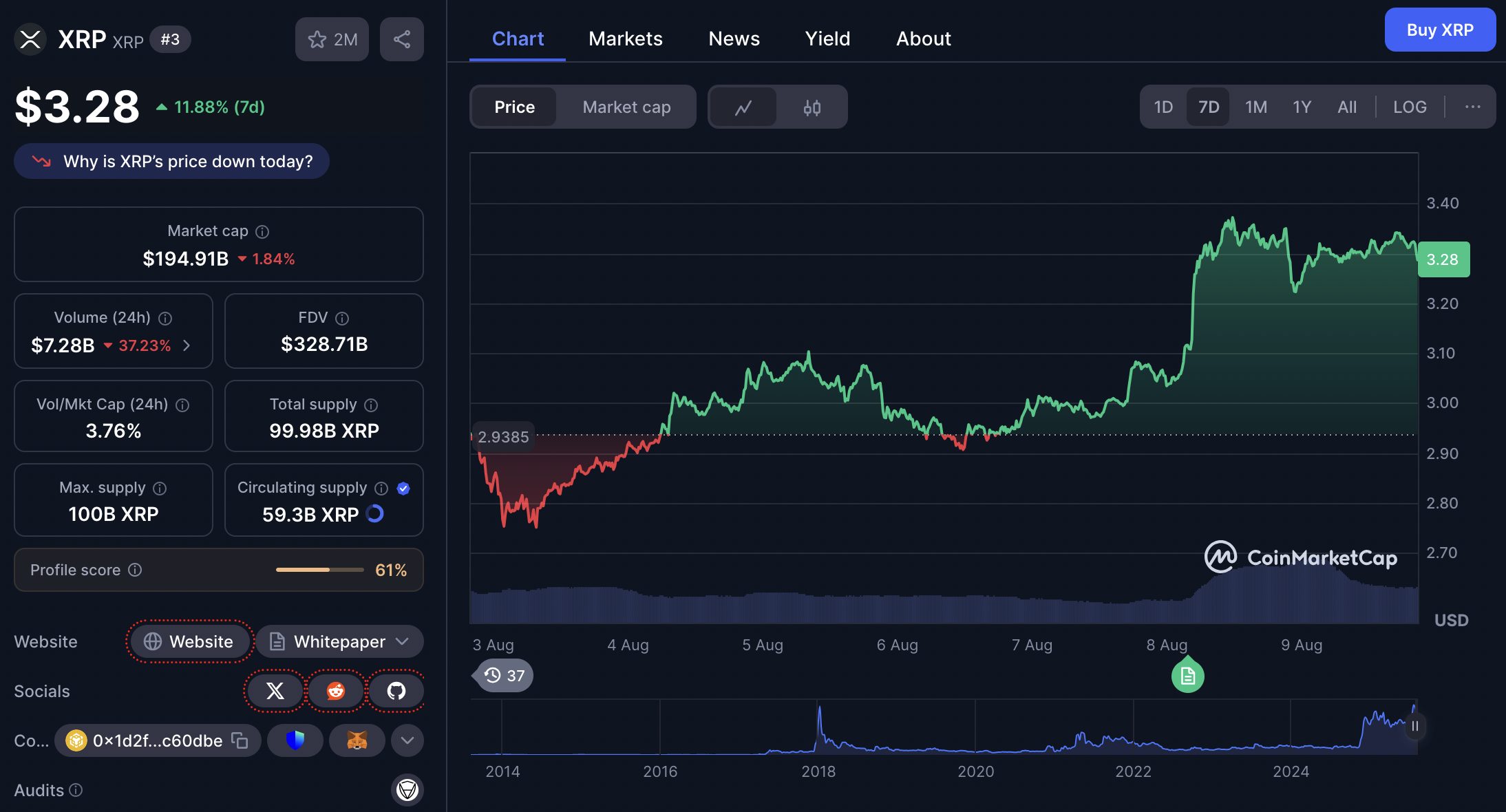Open Profile score info icon

[135, 570]
